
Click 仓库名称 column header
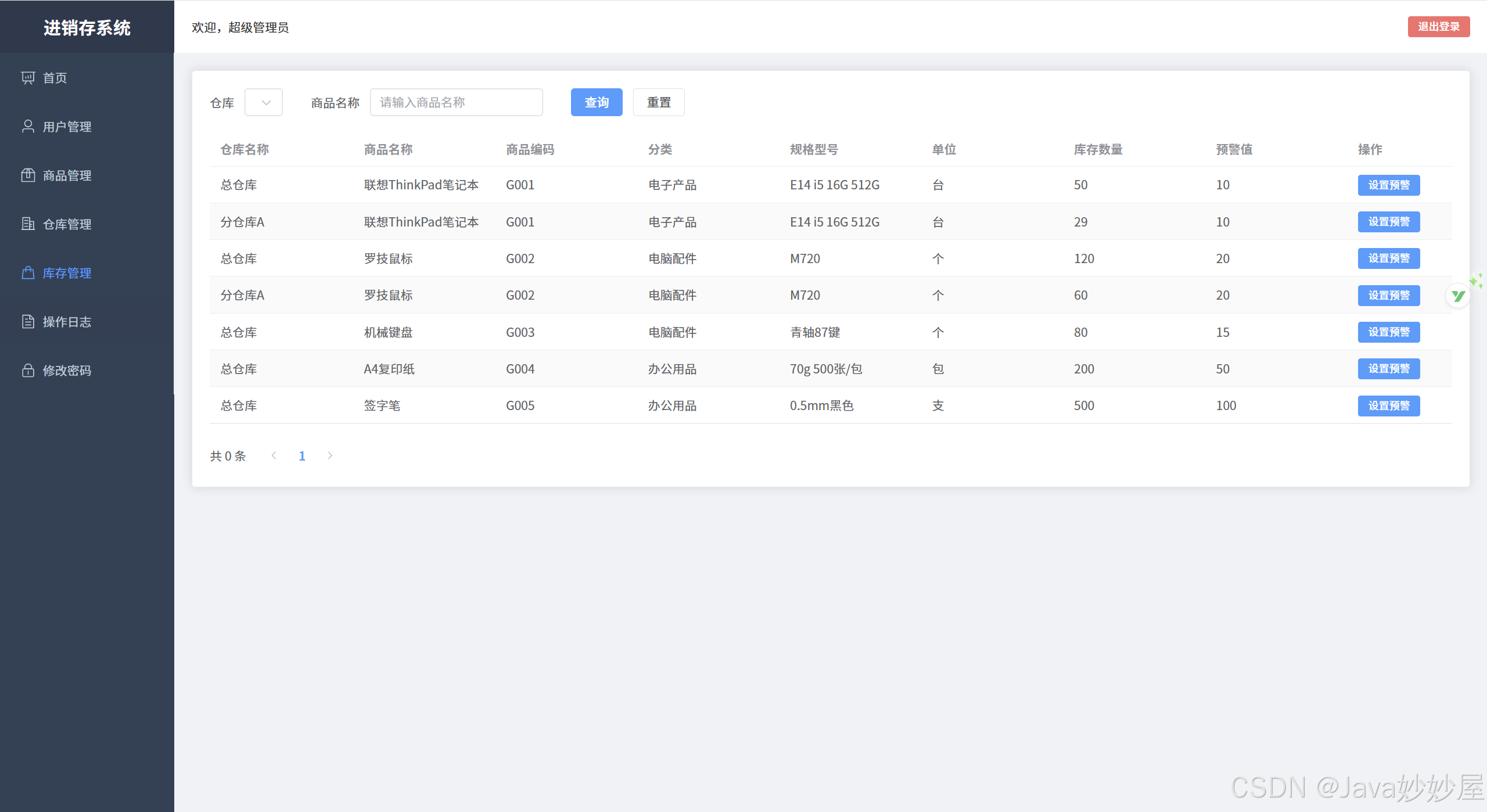click(x=245, y=149)
